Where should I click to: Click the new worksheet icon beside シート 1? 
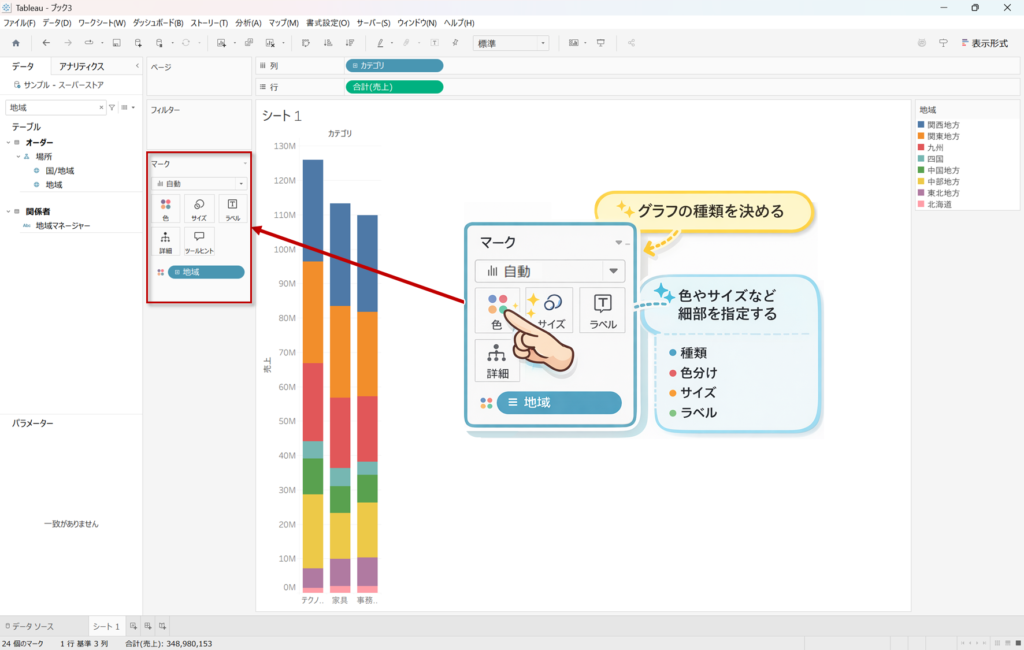click(x=132, y=626)
